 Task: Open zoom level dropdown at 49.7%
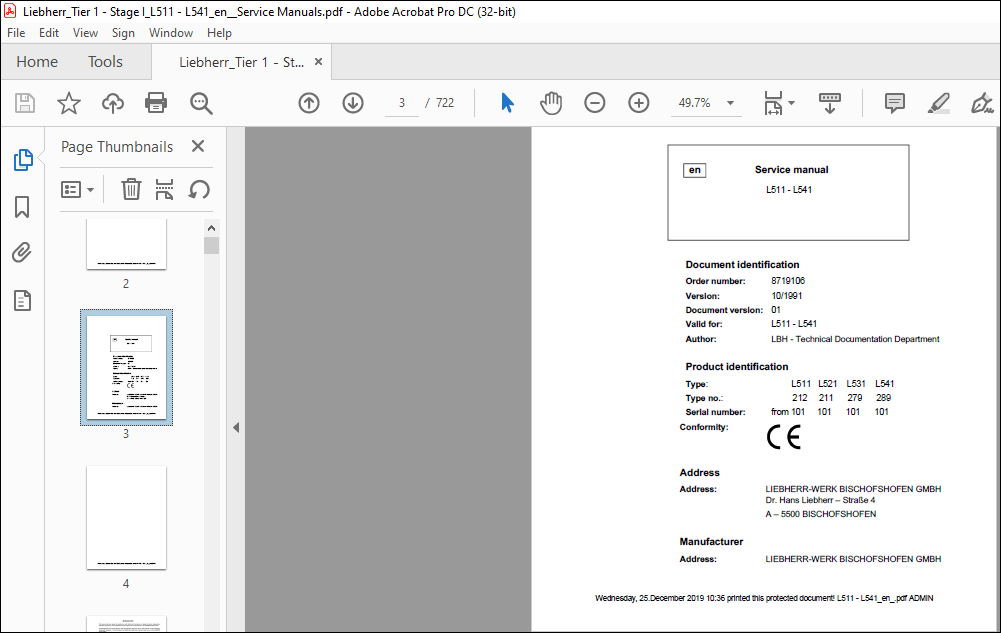[x=730, y=103]
